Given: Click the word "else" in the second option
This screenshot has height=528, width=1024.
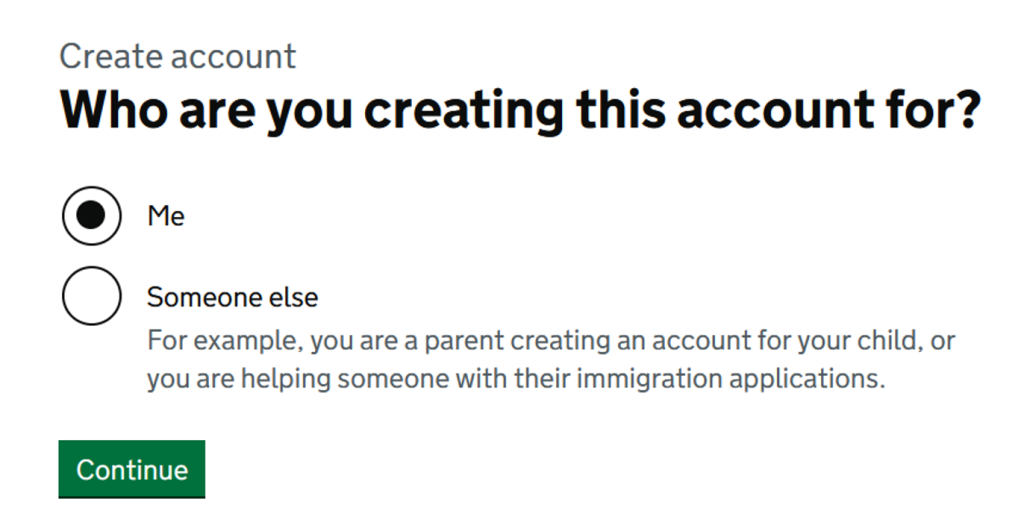Looking at the screenshot, I should (295, 297).
